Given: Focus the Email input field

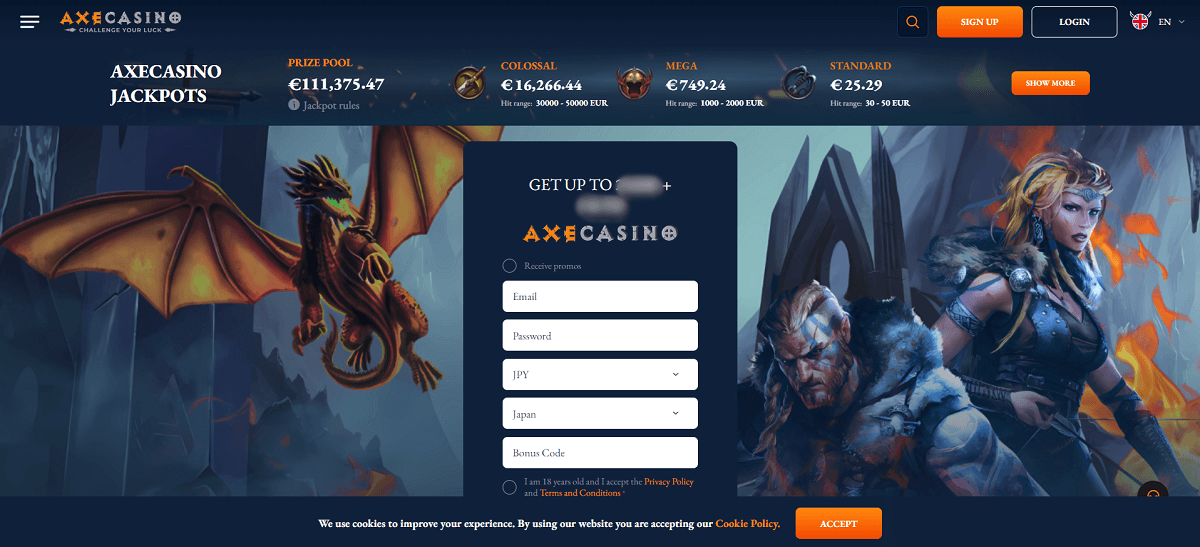Looking at the screenshot, I should (600, 297).
